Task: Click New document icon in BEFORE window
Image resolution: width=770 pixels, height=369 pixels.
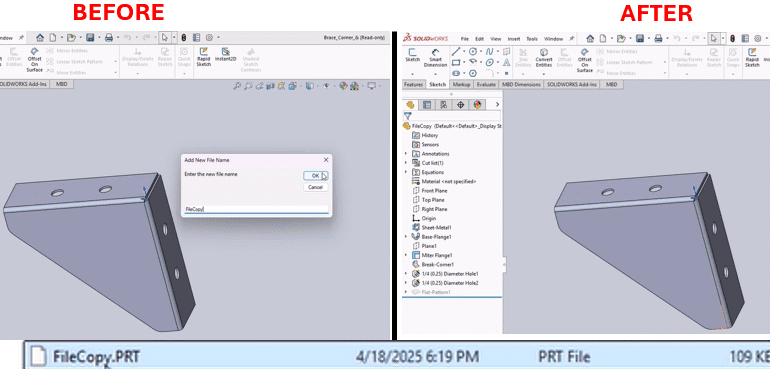Action: pos(52,38)
